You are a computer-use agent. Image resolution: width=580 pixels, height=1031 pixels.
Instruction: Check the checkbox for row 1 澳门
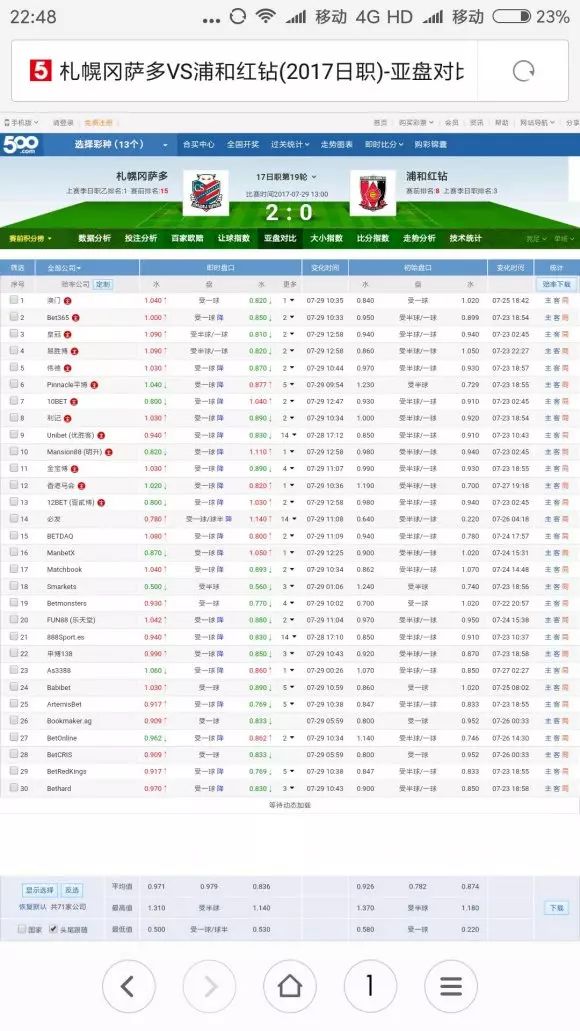13,300
